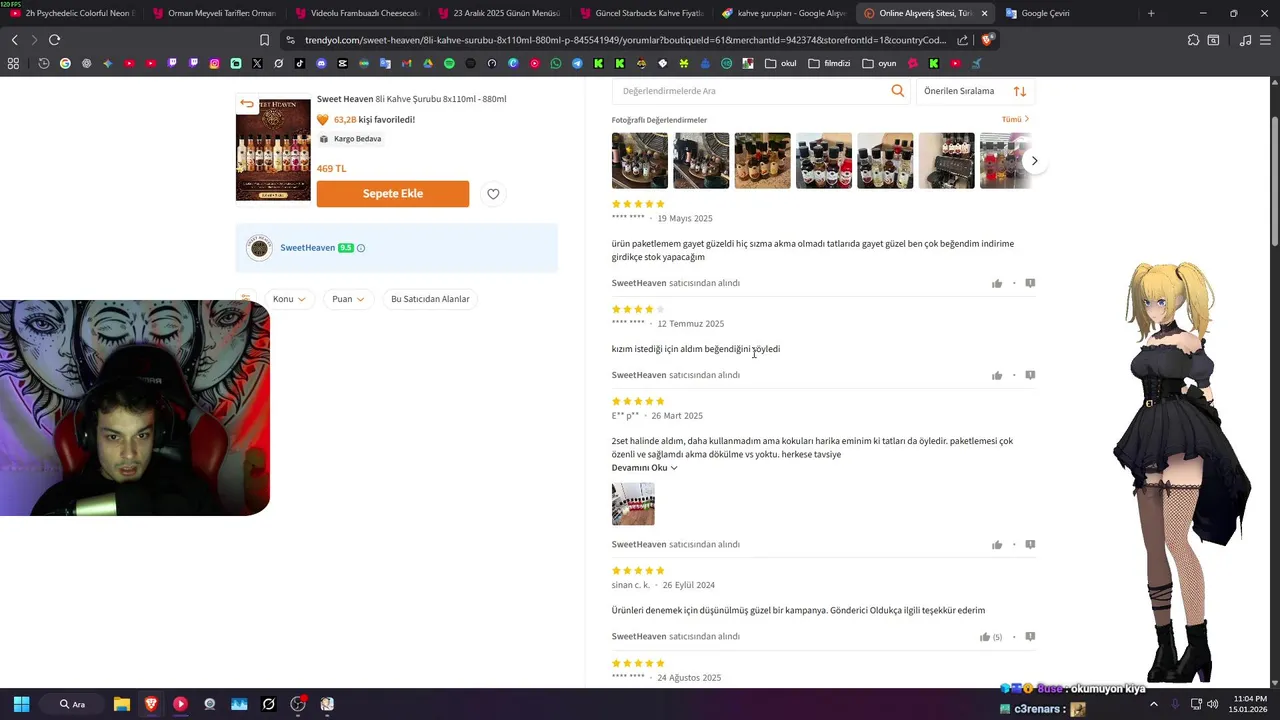1280x720 pixels.
Task: Click the browser back arrow
Action: point(14,40)
